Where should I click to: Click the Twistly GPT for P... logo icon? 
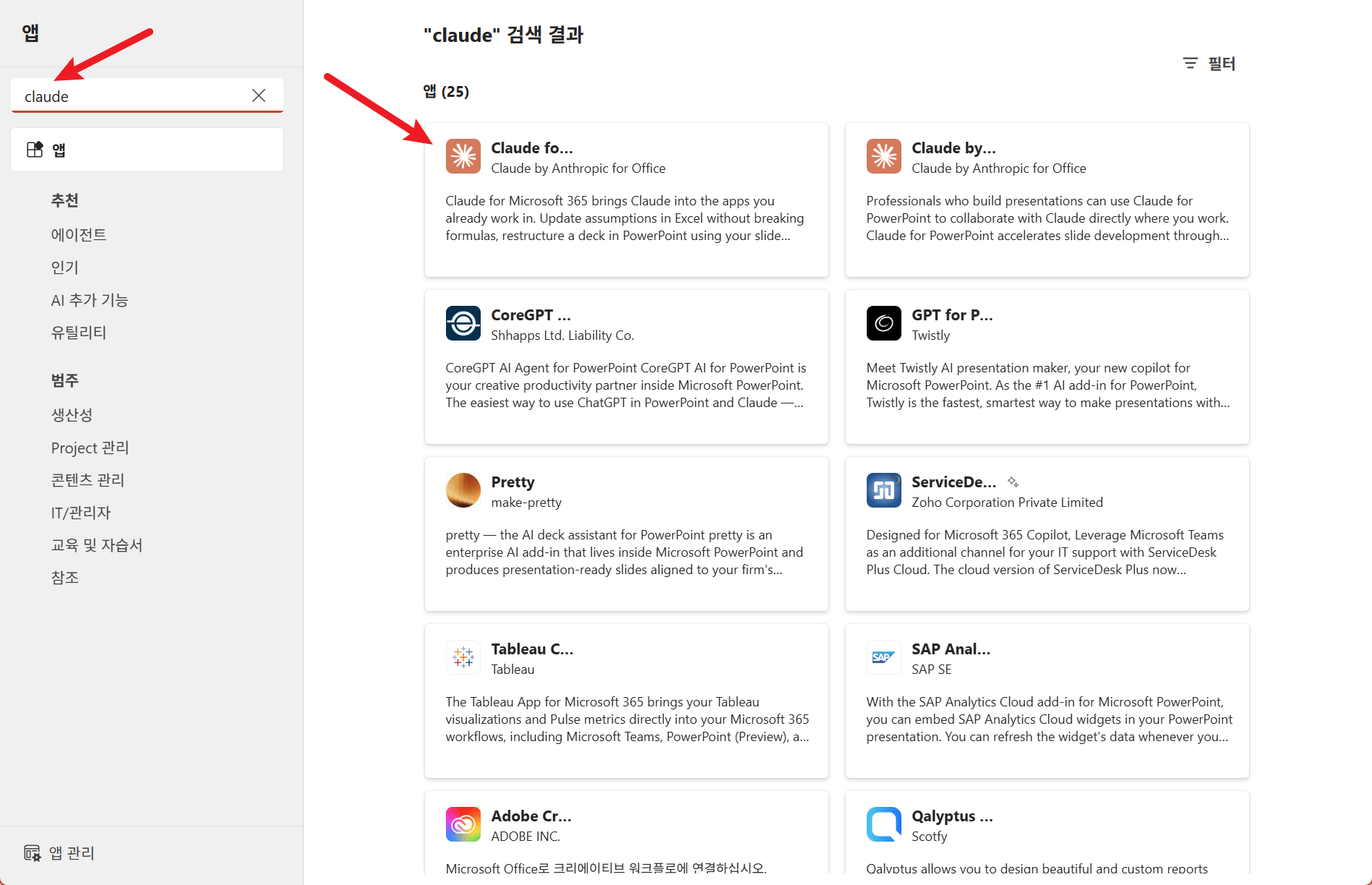pos(884,323)
